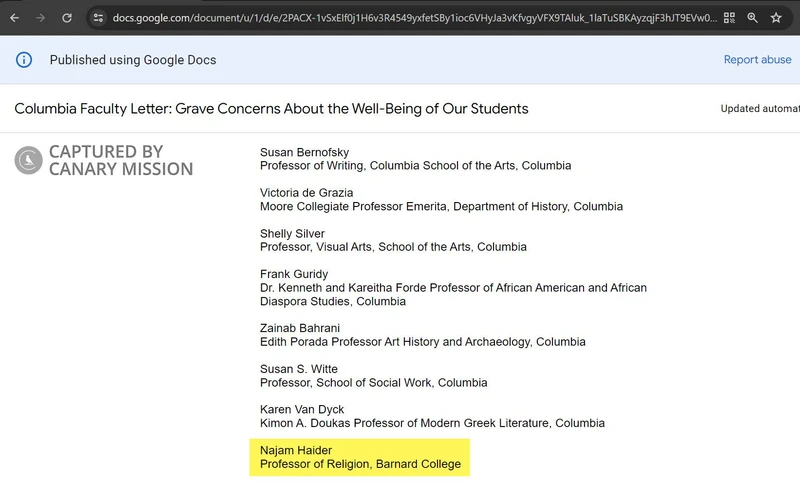Click the highlighted name Najam Haider

296,450
